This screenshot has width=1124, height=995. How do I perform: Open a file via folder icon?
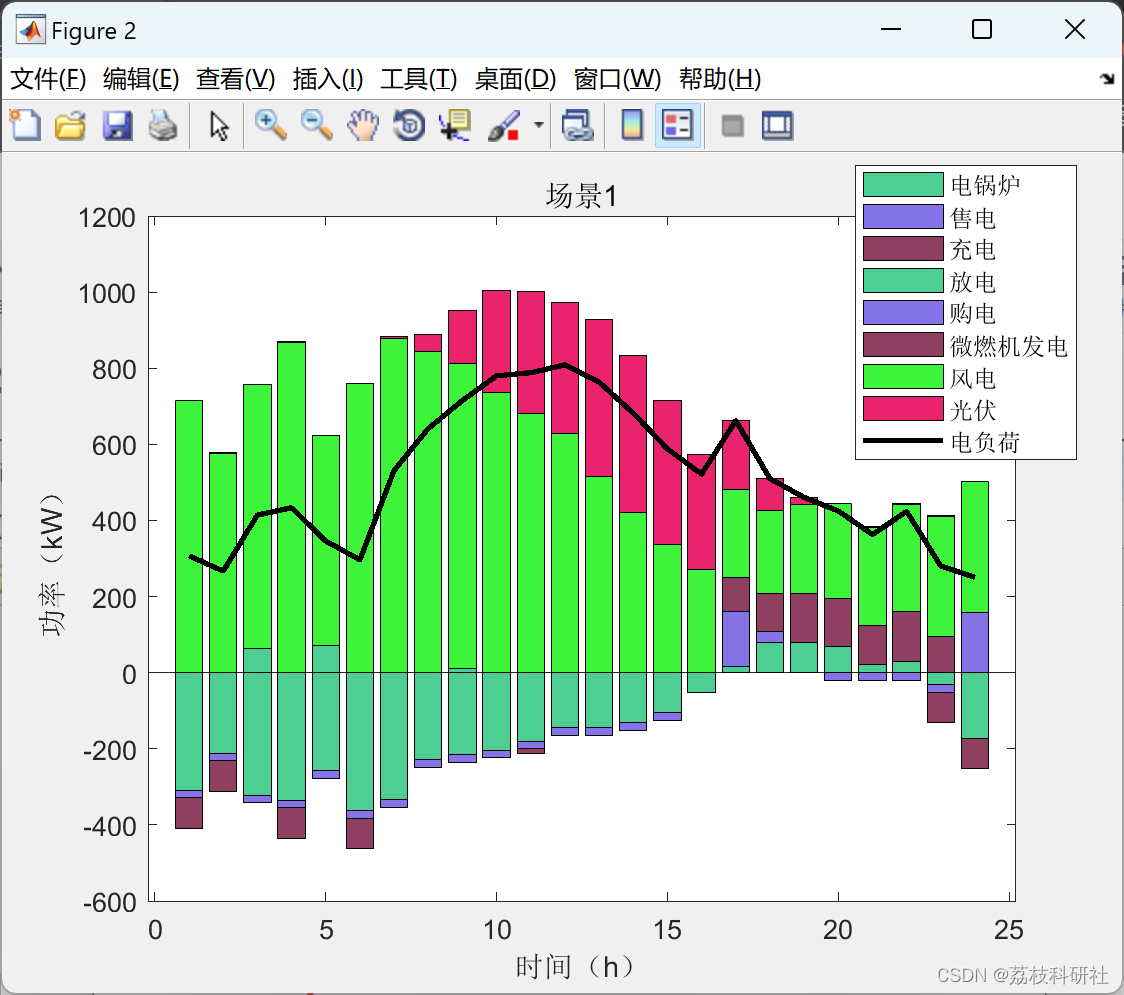click(70, 125)
